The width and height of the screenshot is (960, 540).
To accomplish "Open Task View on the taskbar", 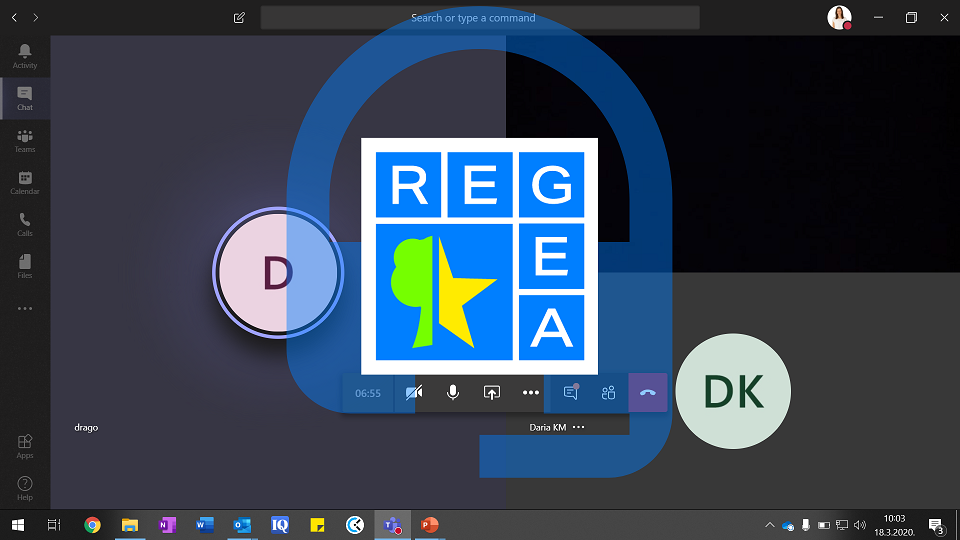I will [54, 525].
